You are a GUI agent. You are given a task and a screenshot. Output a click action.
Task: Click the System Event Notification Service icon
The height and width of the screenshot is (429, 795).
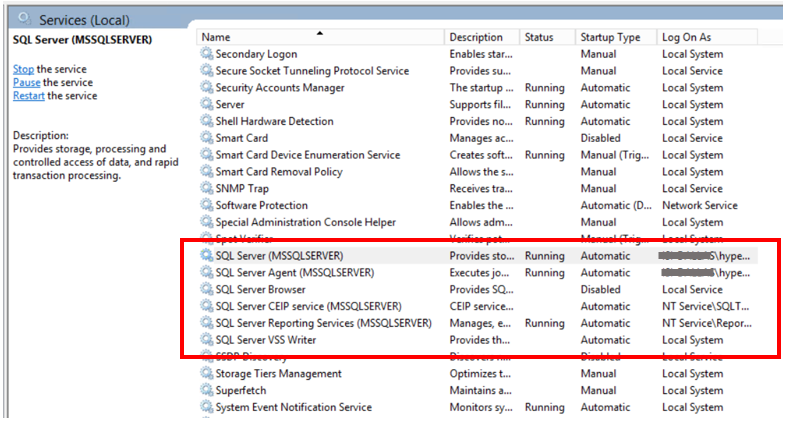(x=206, y=406)
